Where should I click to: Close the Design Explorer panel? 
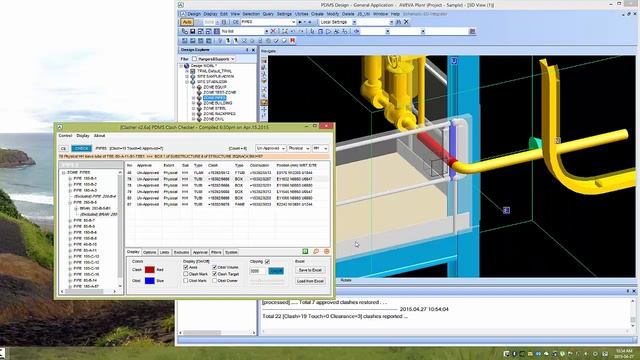tap(253, 50)
